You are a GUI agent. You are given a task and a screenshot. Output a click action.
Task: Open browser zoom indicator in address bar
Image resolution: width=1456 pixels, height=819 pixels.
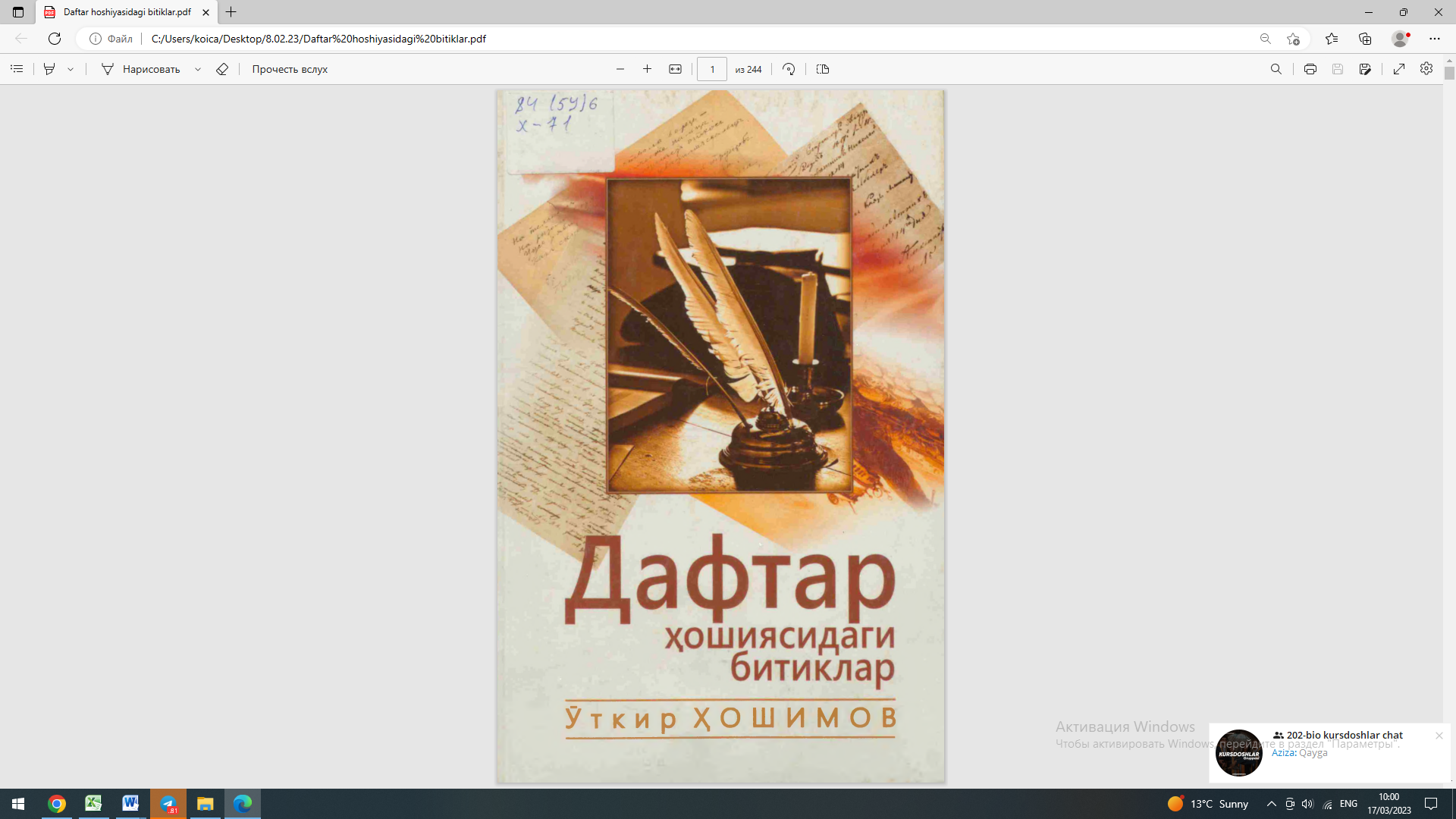(x=1265, y=39)
